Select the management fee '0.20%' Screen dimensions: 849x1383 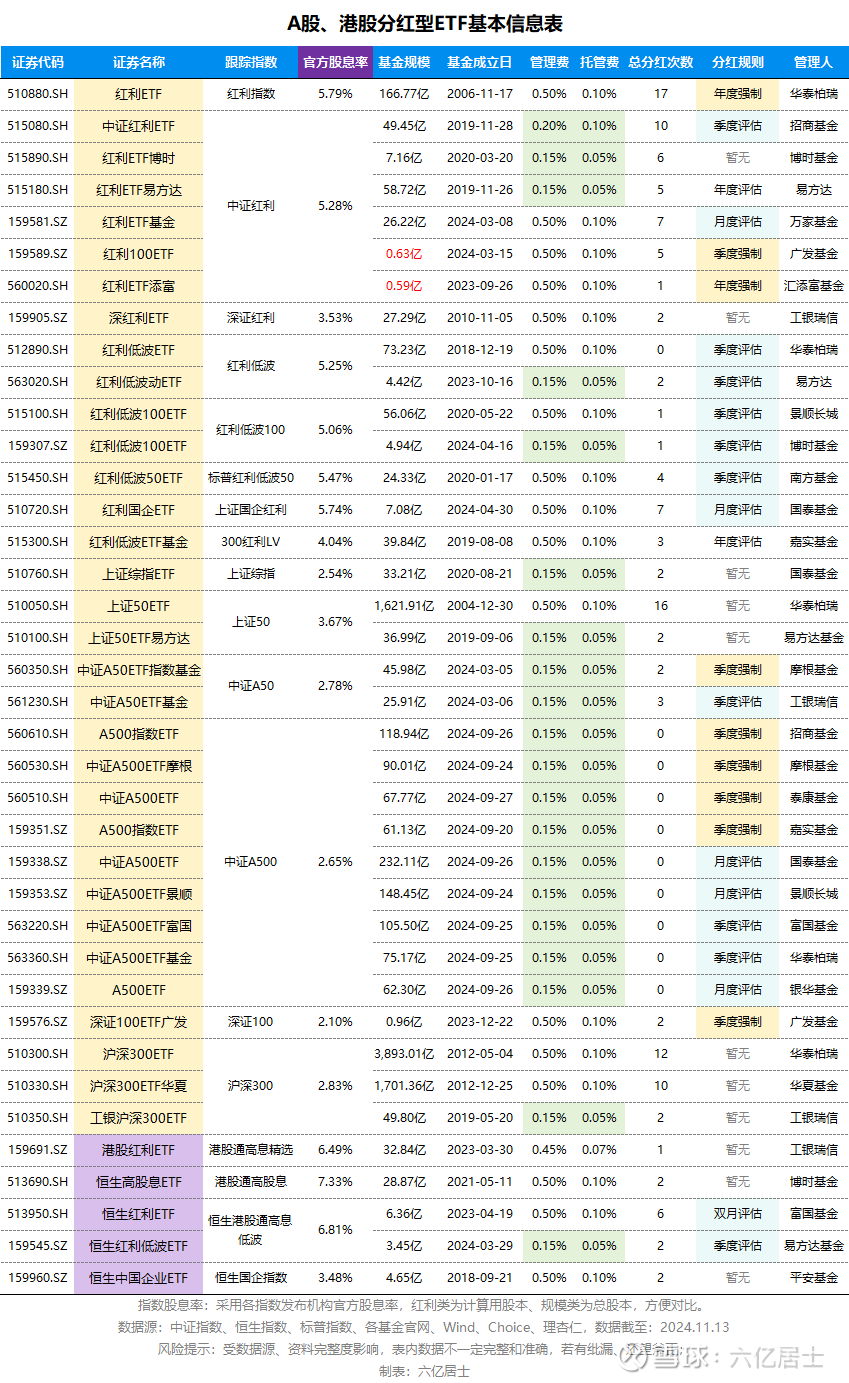(549, 126)
